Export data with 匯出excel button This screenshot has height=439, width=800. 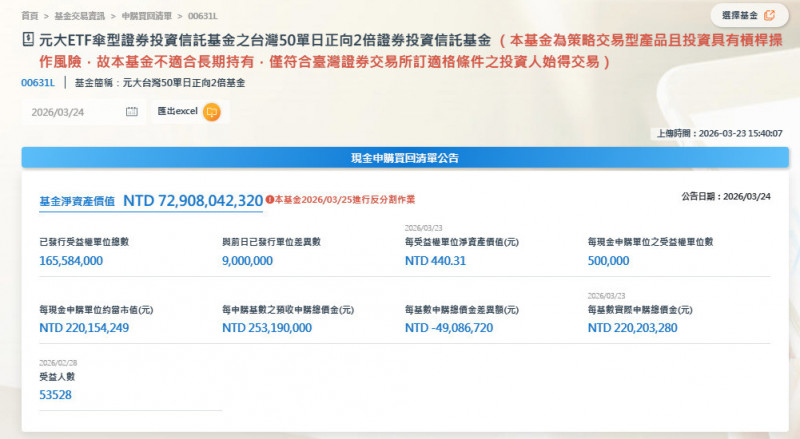[x=189, y=112]
